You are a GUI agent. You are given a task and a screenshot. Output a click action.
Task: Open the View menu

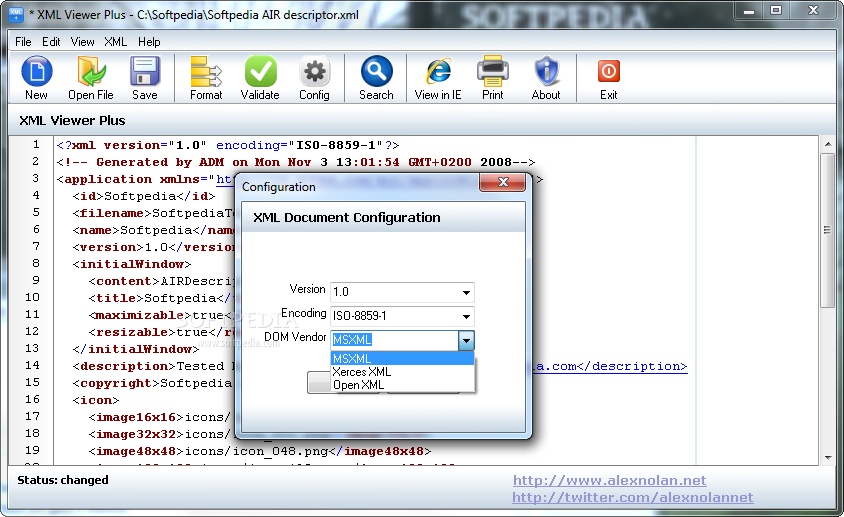click(x=82, y=42)
